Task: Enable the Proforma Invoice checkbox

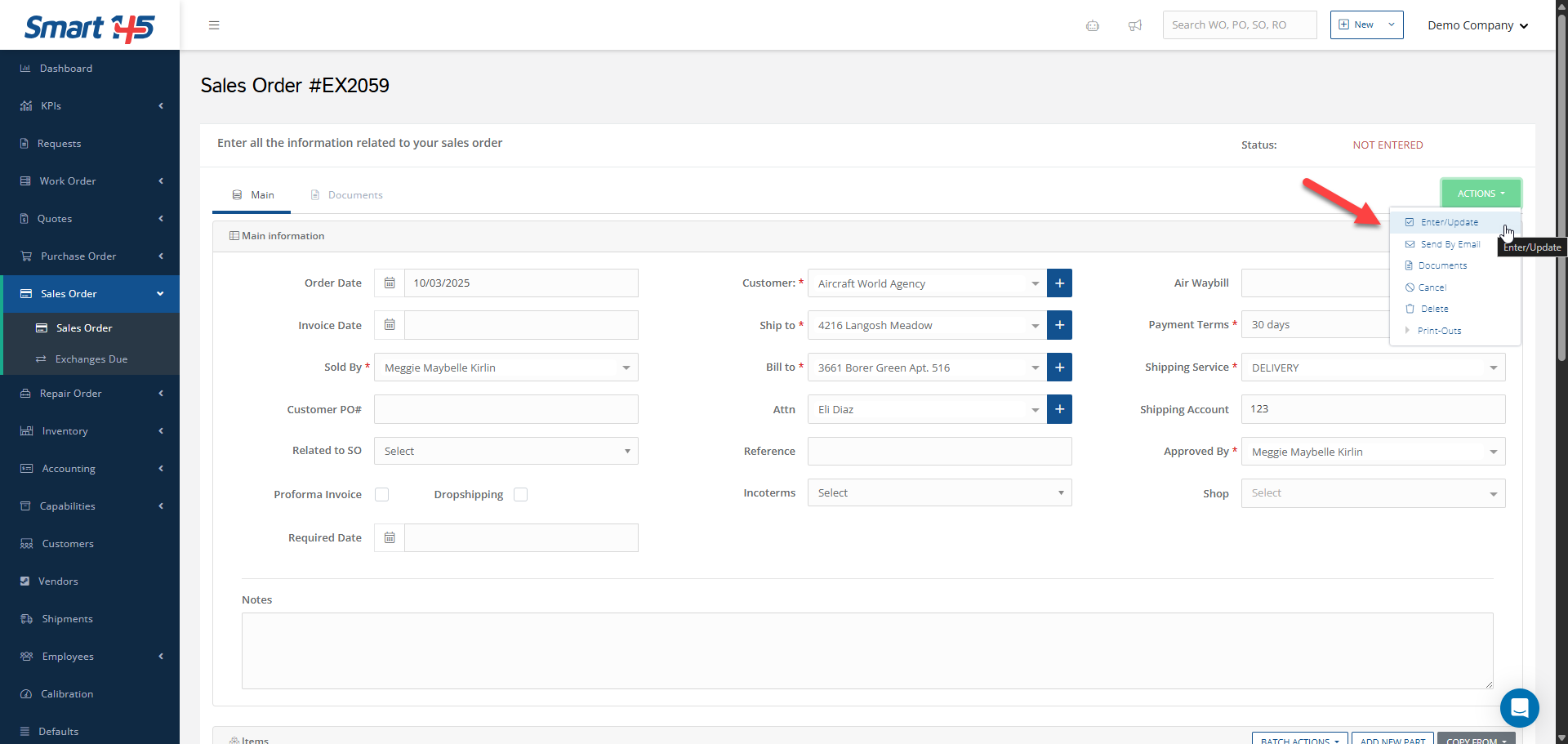Action: tap(381, 495)
